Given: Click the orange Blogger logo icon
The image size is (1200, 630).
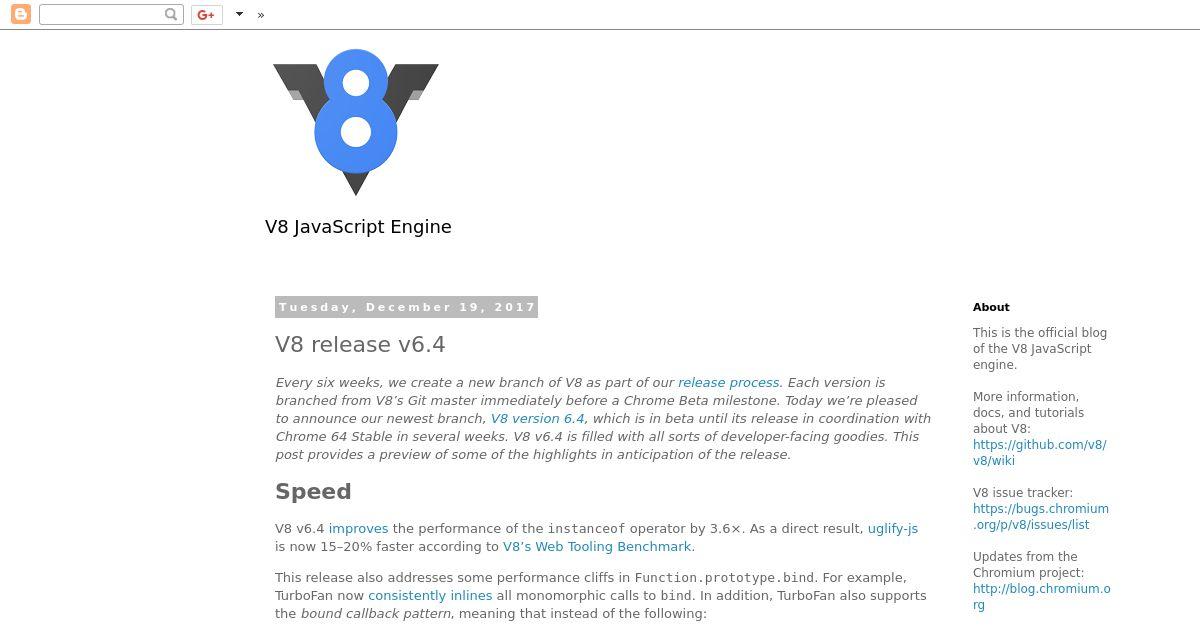Looking at the screenshot, I should (x=20, y=14).
